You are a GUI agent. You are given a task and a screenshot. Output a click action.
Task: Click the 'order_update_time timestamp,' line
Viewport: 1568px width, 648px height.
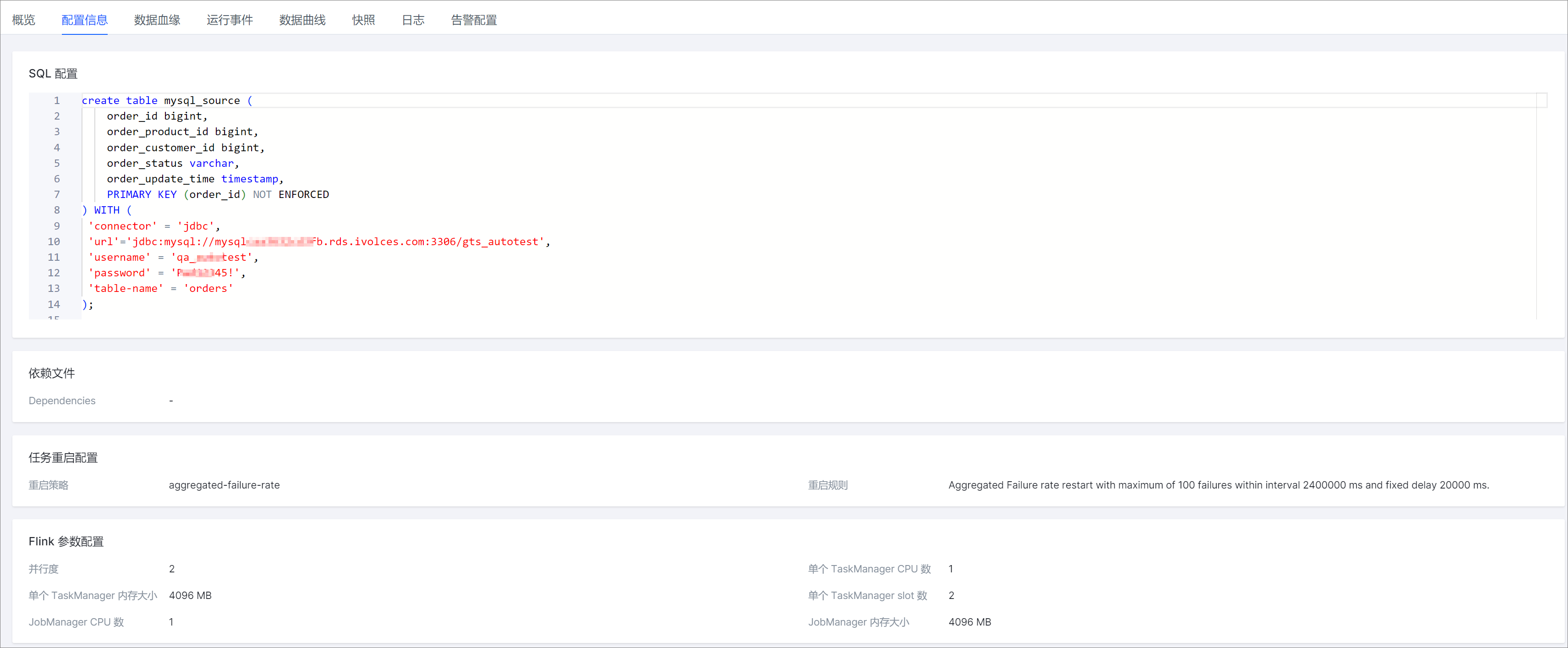click(195, 179)
